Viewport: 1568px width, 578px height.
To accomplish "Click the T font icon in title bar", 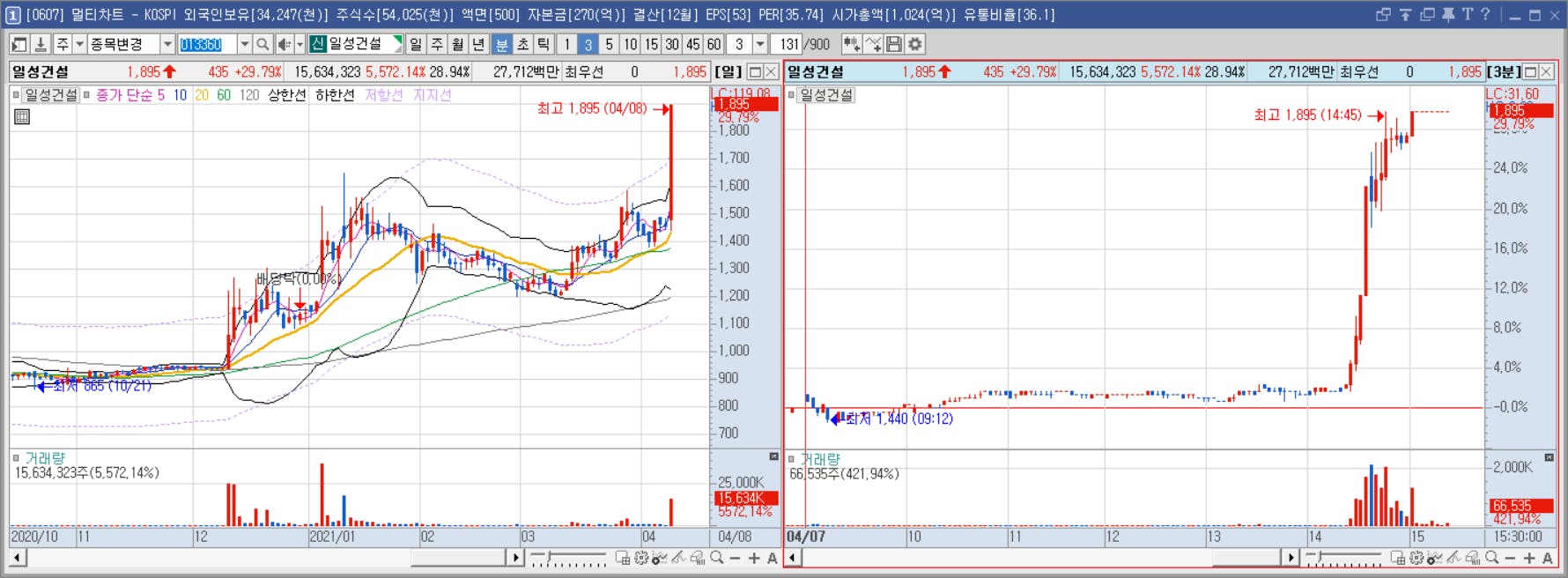I will [x=1467, y=14].
